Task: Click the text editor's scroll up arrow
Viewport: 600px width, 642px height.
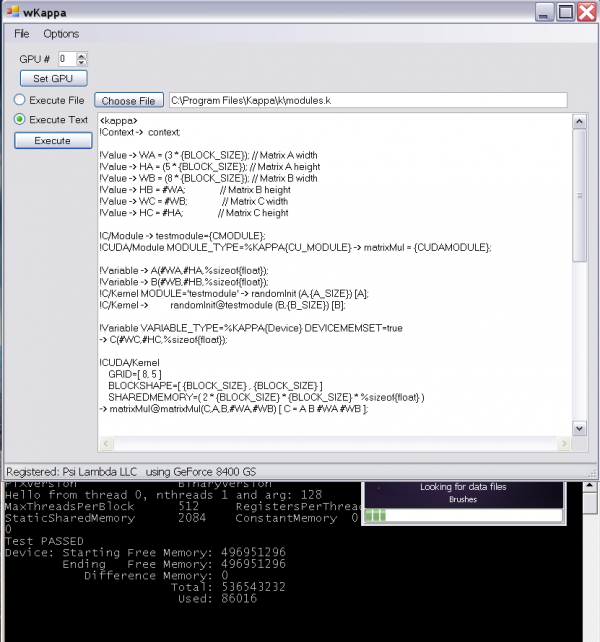Action: pos(579,121)
